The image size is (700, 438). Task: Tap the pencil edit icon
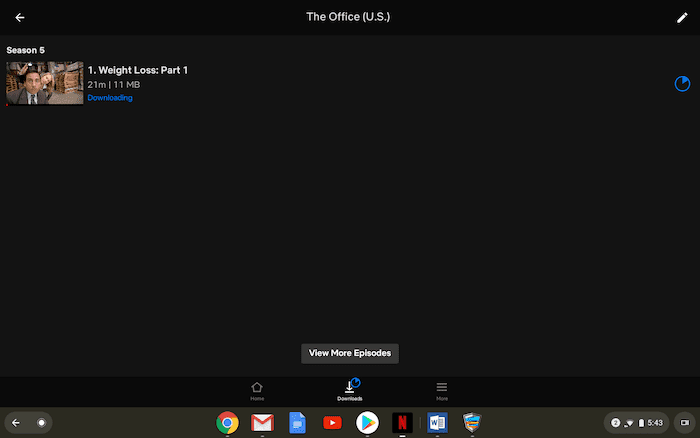[682, 17]
